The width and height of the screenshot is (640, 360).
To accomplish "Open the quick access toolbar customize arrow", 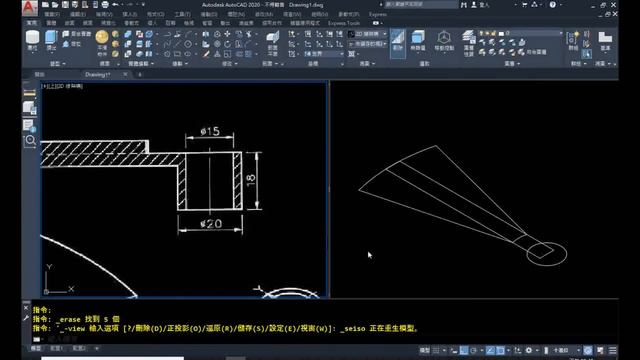I will (143, 5).
